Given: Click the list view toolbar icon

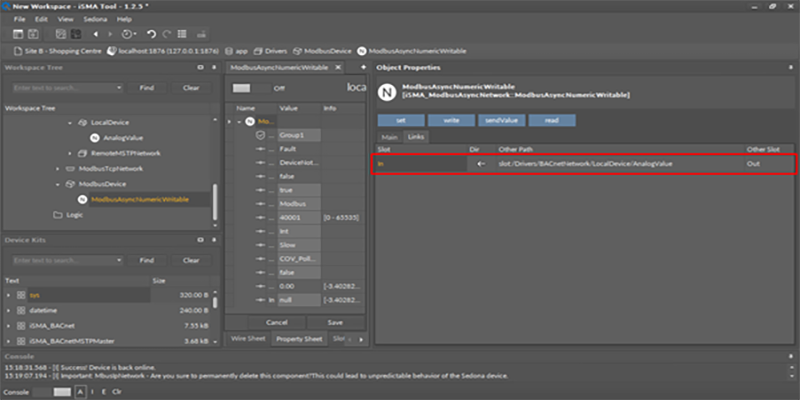Looking at the screenshot, I should tap(182, 34).
